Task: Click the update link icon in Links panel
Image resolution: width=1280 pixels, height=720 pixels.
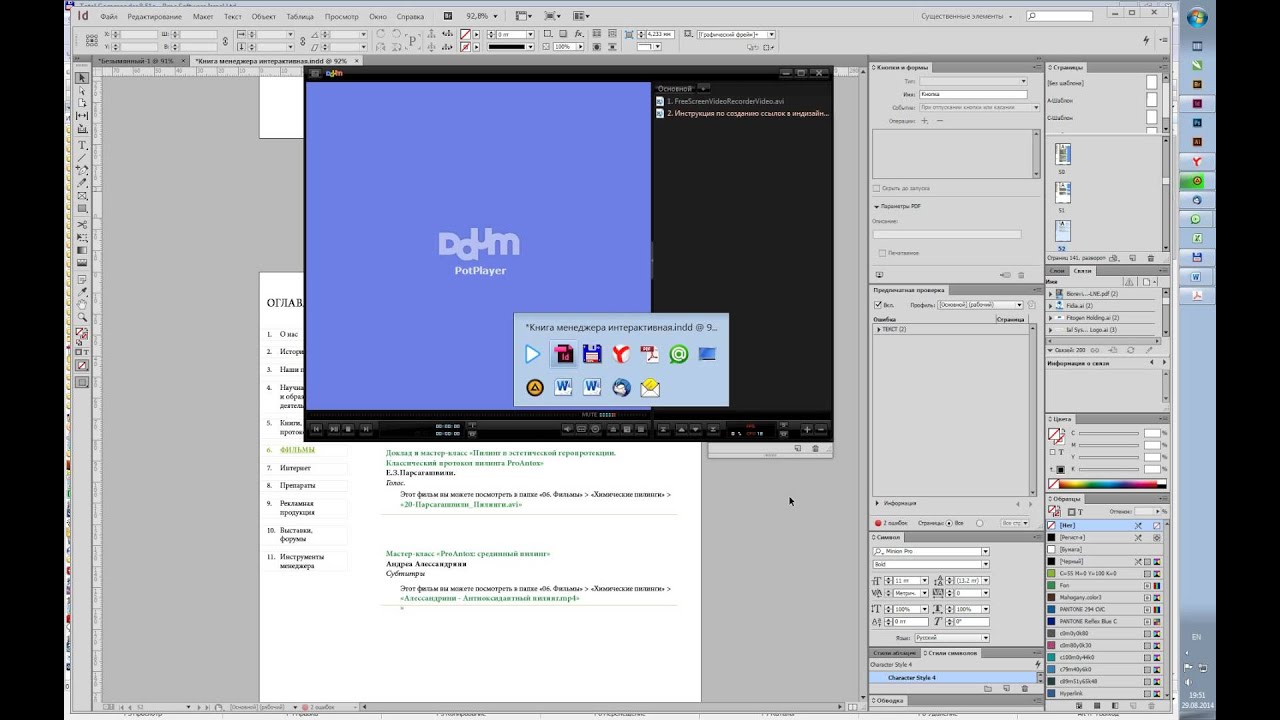Action: point(1130,350)
